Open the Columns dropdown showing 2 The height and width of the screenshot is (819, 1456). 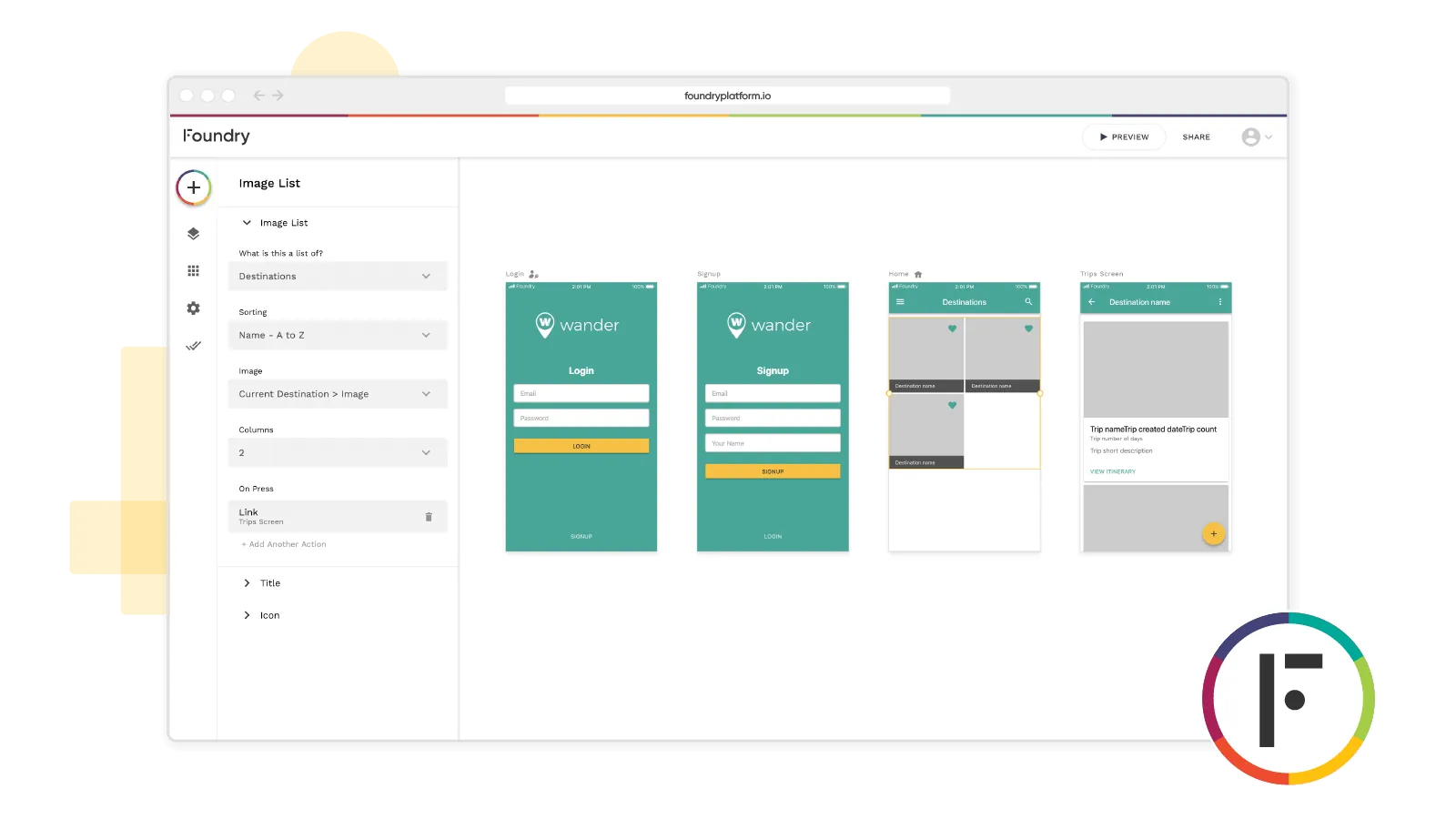coord(337,452)
